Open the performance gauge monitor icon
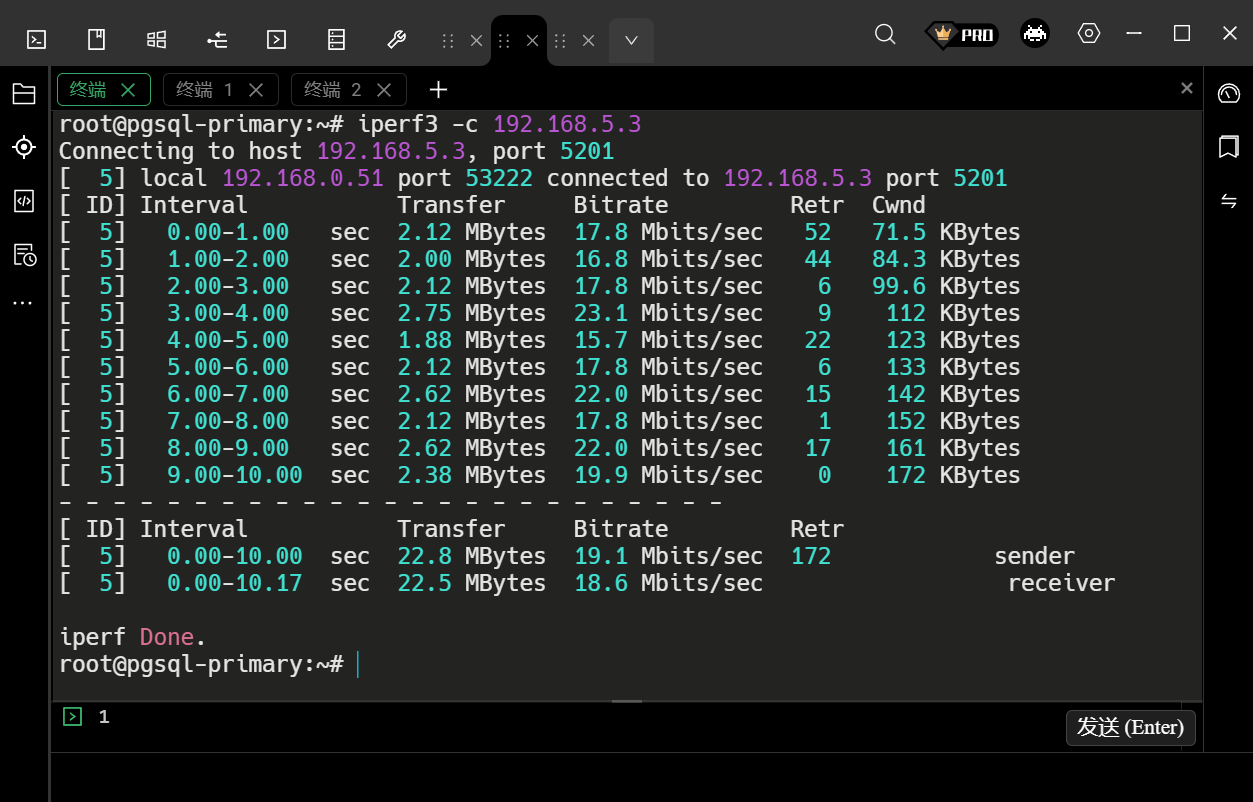Viewport: 1253px width, 802px height. pyautogui.click(x=1228, y=94)
